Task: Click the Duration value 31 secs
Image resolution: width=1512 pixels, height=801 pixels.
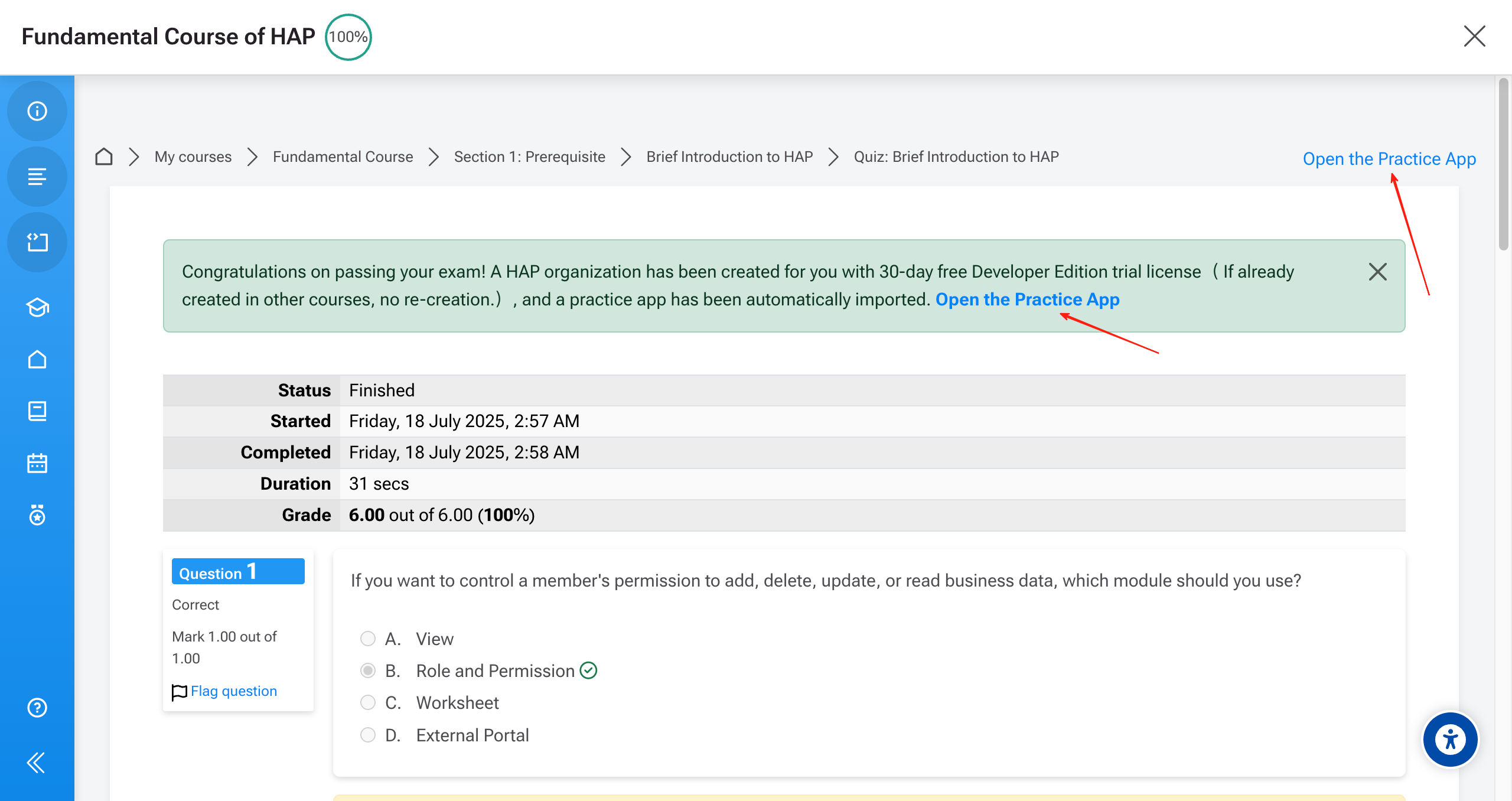Action: [379, 484]
